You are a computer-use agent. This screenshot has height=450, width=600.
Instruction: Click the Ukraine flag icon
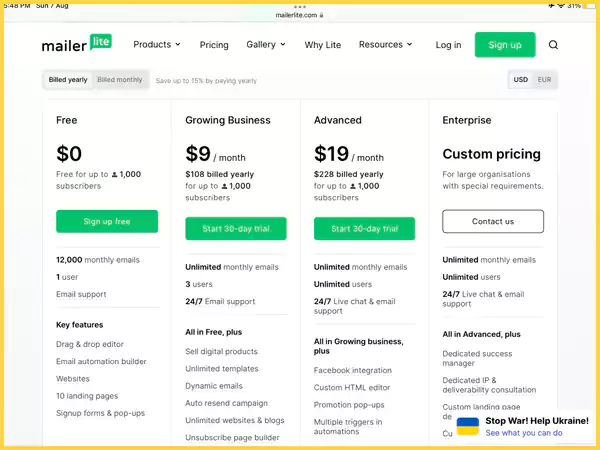tap(468, 426)
